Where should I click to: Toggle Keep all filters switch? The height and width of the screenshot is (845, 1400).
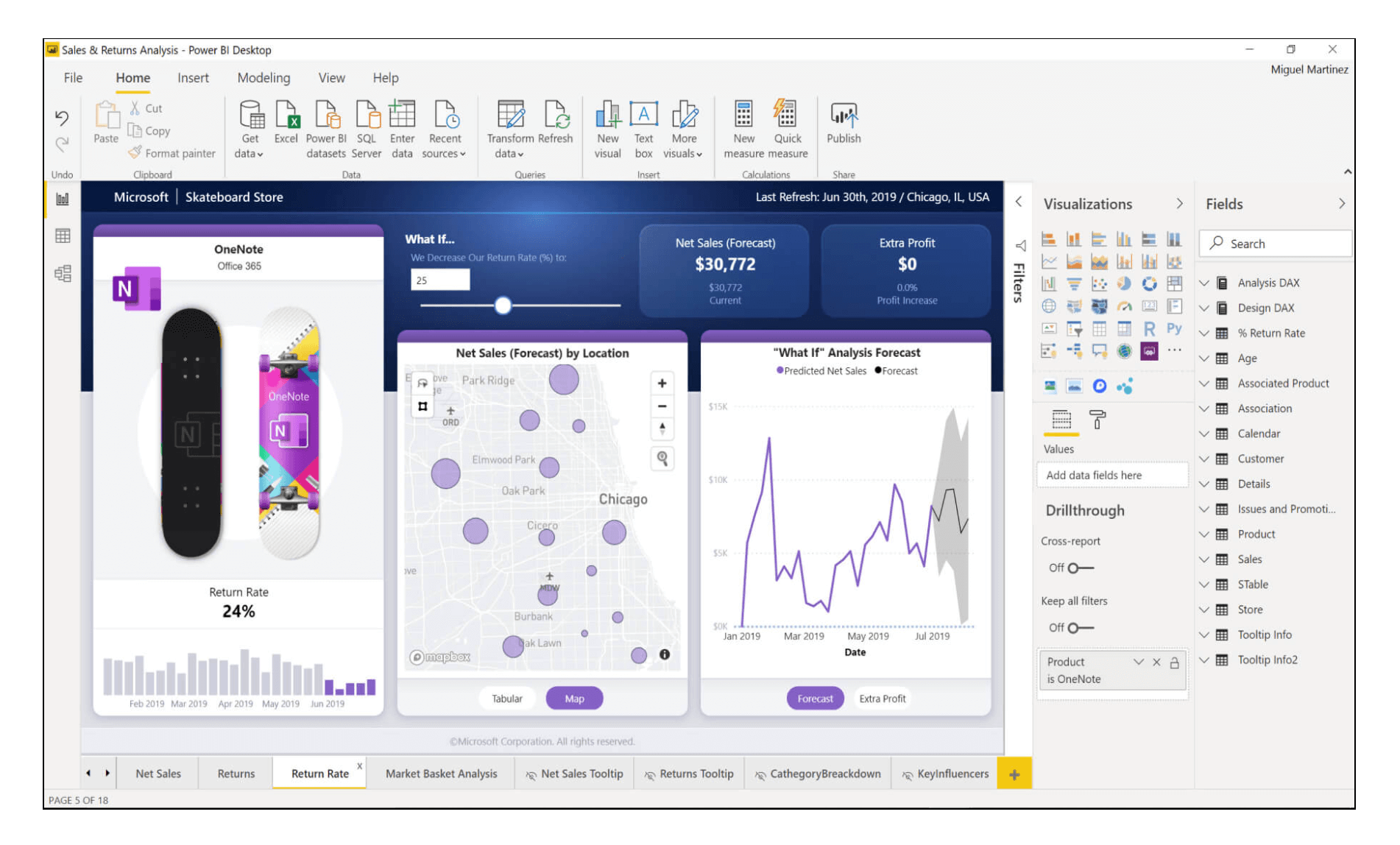point(1081,628)
